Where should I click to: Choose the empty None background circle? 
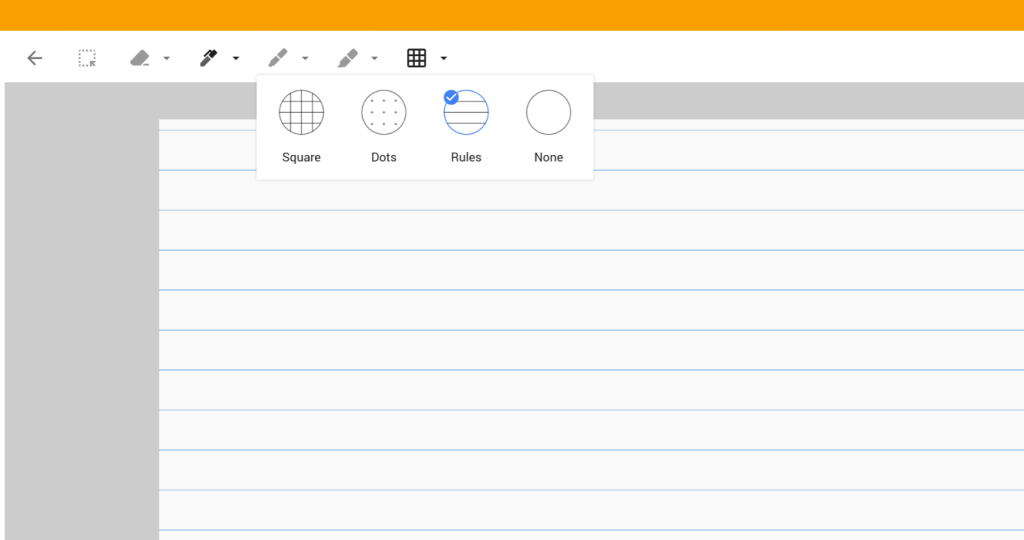point(548,112)
